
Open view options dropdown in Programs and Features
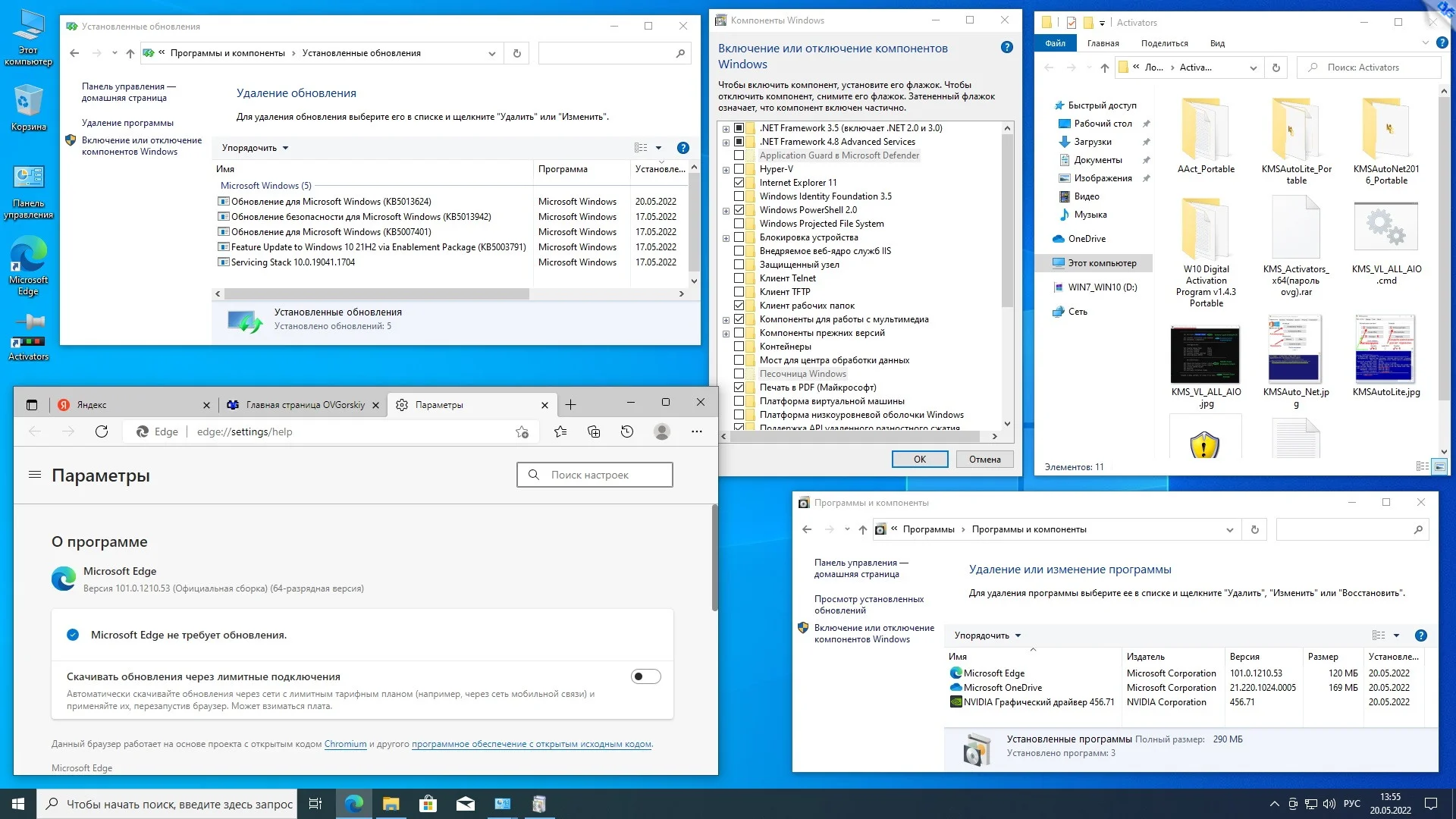1396,635
